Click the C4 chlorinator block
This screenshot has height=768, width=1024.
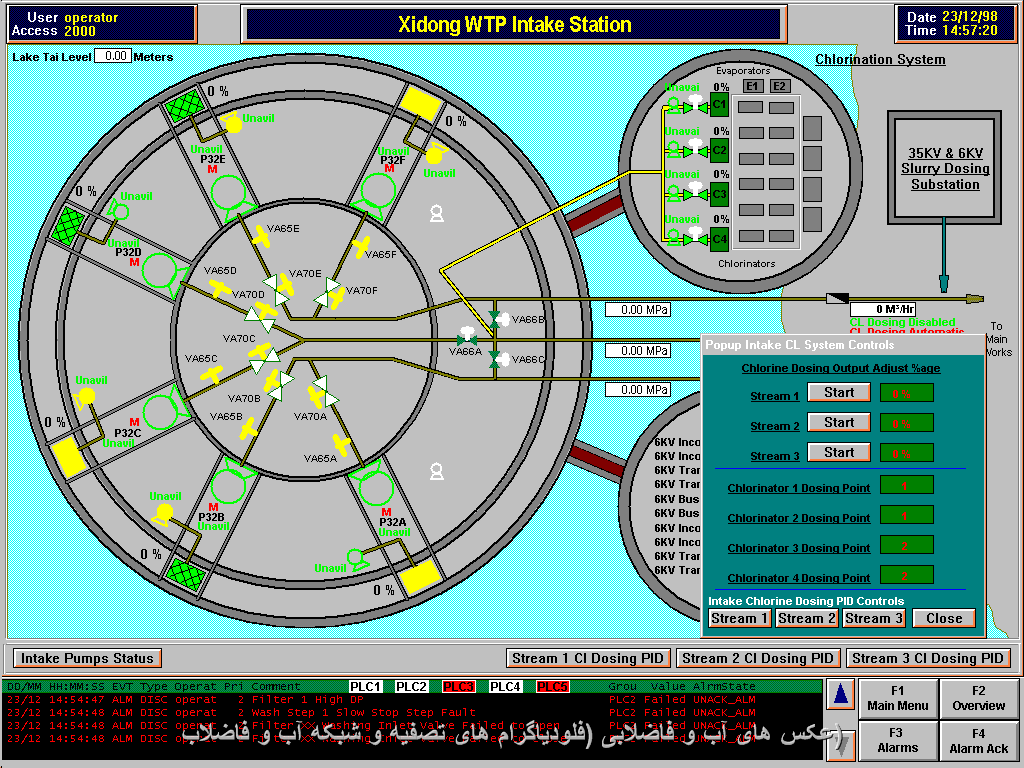(719, 239)
